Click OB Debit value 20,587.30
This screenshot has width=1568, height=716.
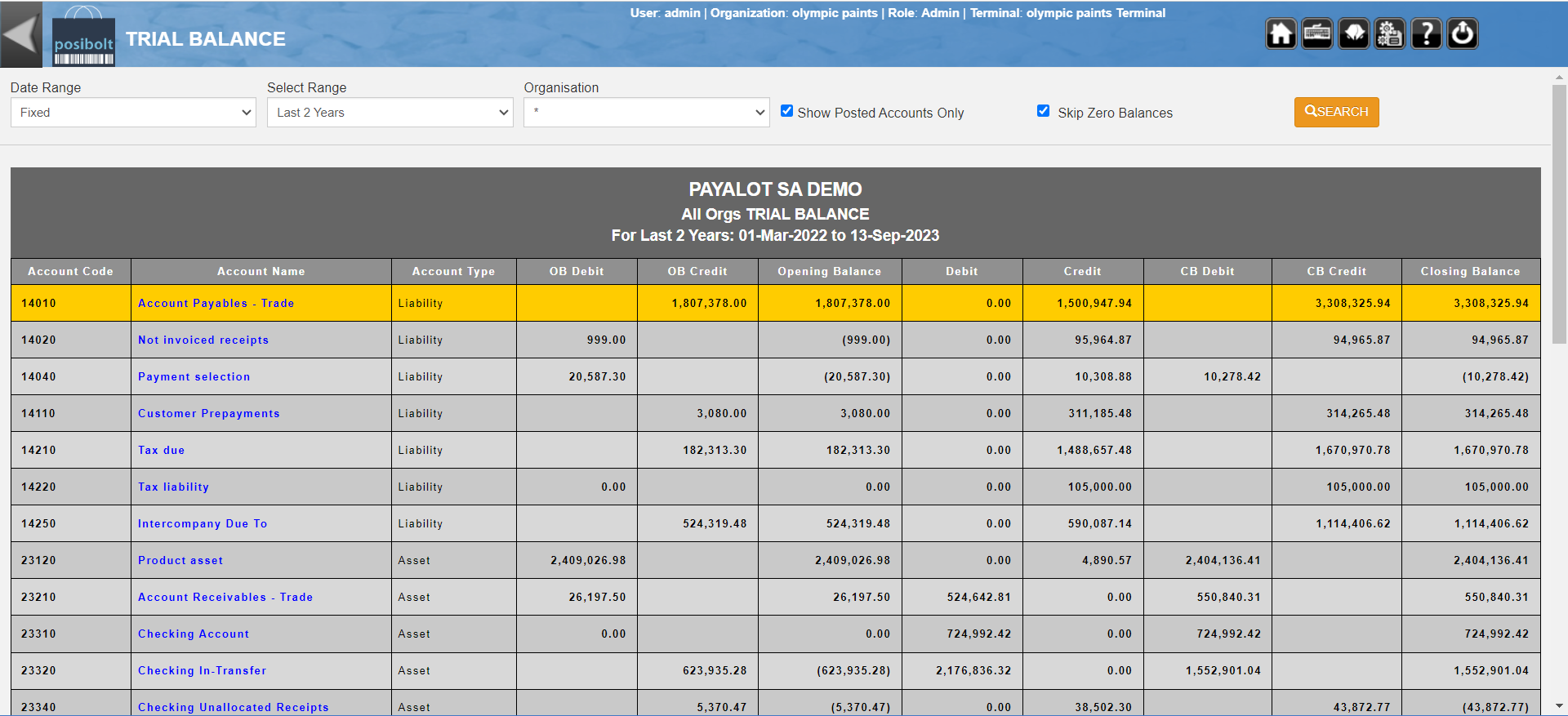coord(598,376)
